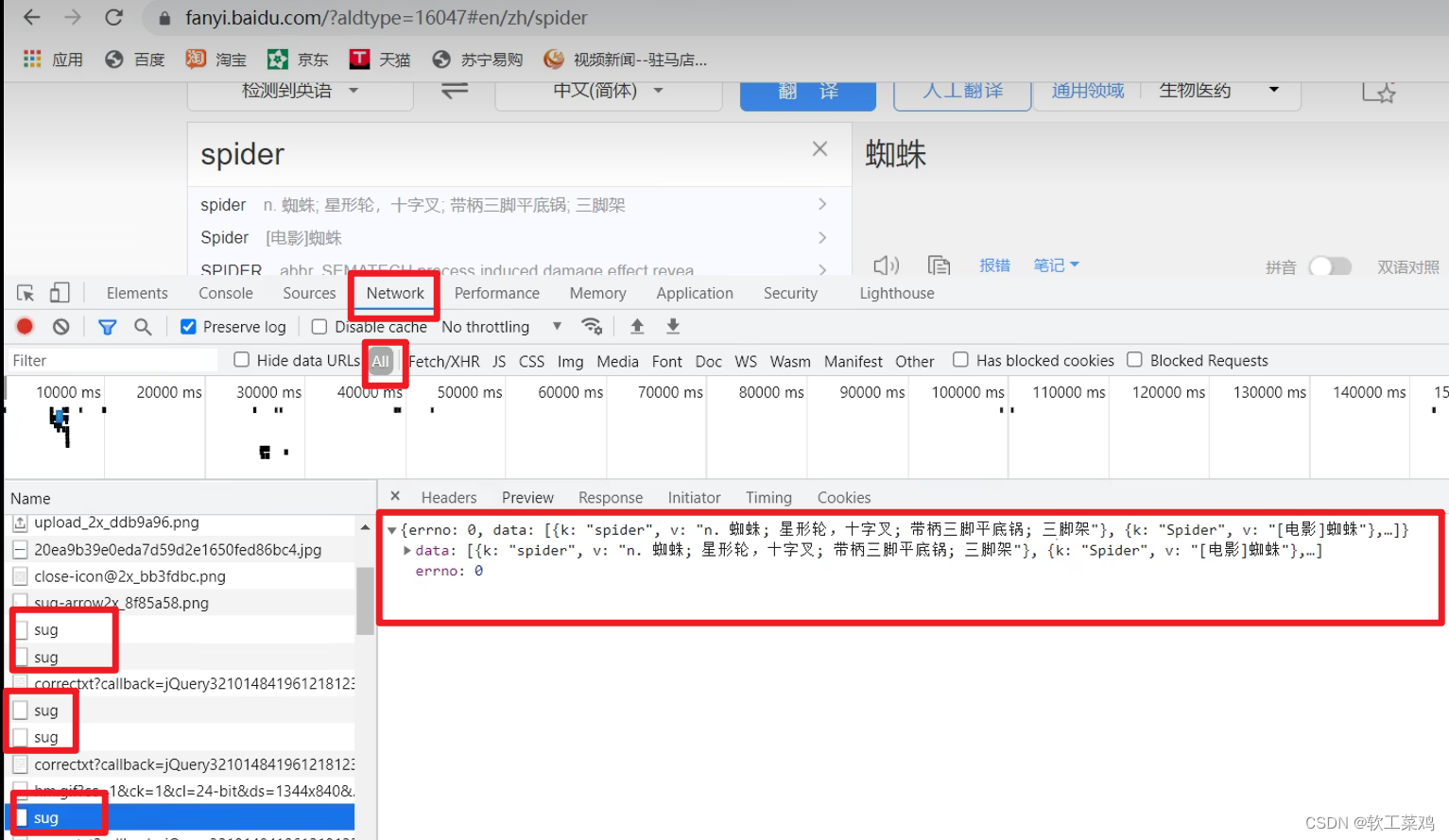Select the Img request filter
Screen dimensions: 1449x840
[x=570, y=361]
